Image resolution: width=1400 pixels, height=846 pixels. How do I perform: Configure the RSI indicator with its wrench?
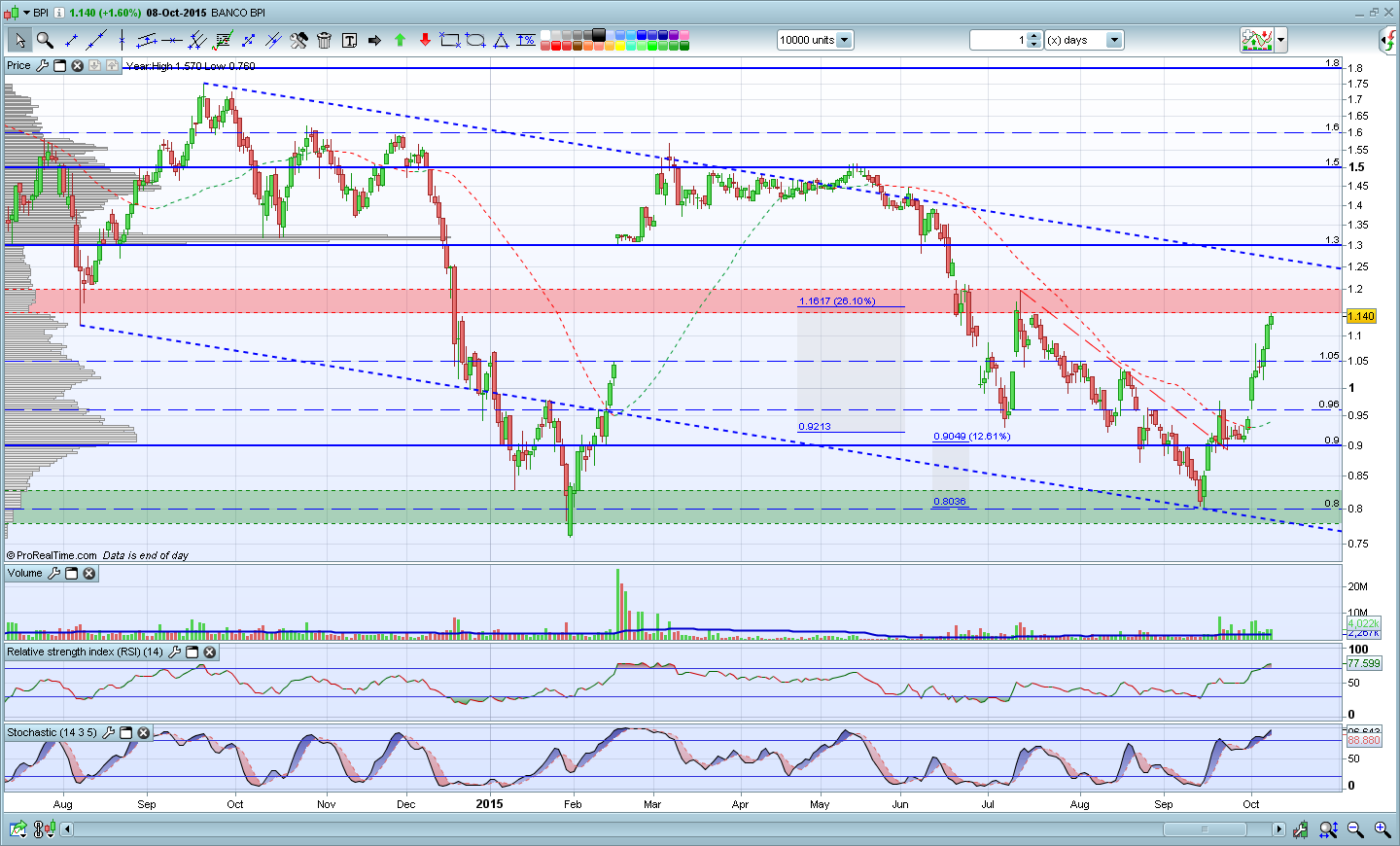174,652
